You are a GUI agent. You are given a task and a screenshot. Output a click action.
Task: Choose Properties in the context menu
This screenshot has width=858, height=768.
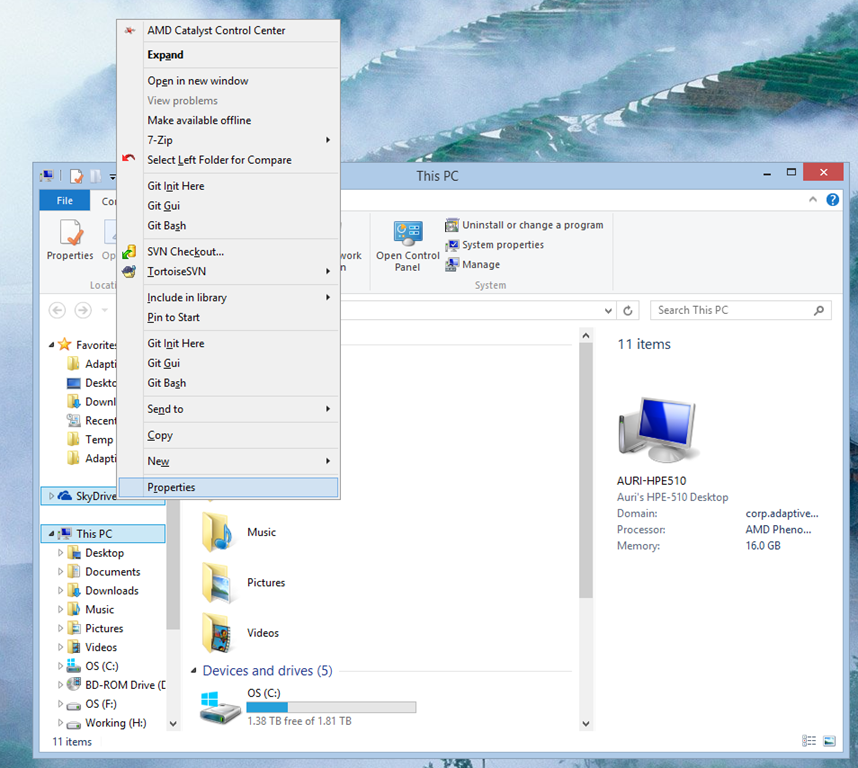point(171,487)
